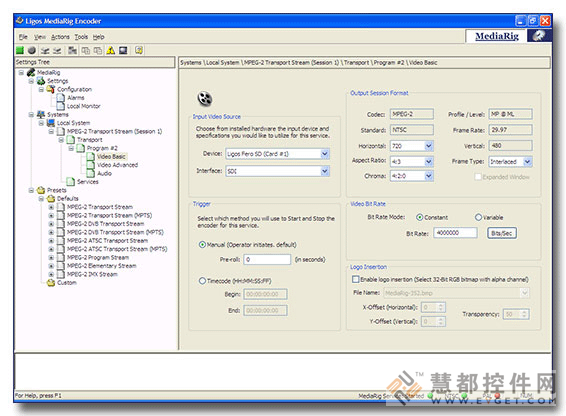This screenshot has height=416, width=566.
Task: Open the File menu
Action: [23, 37]
